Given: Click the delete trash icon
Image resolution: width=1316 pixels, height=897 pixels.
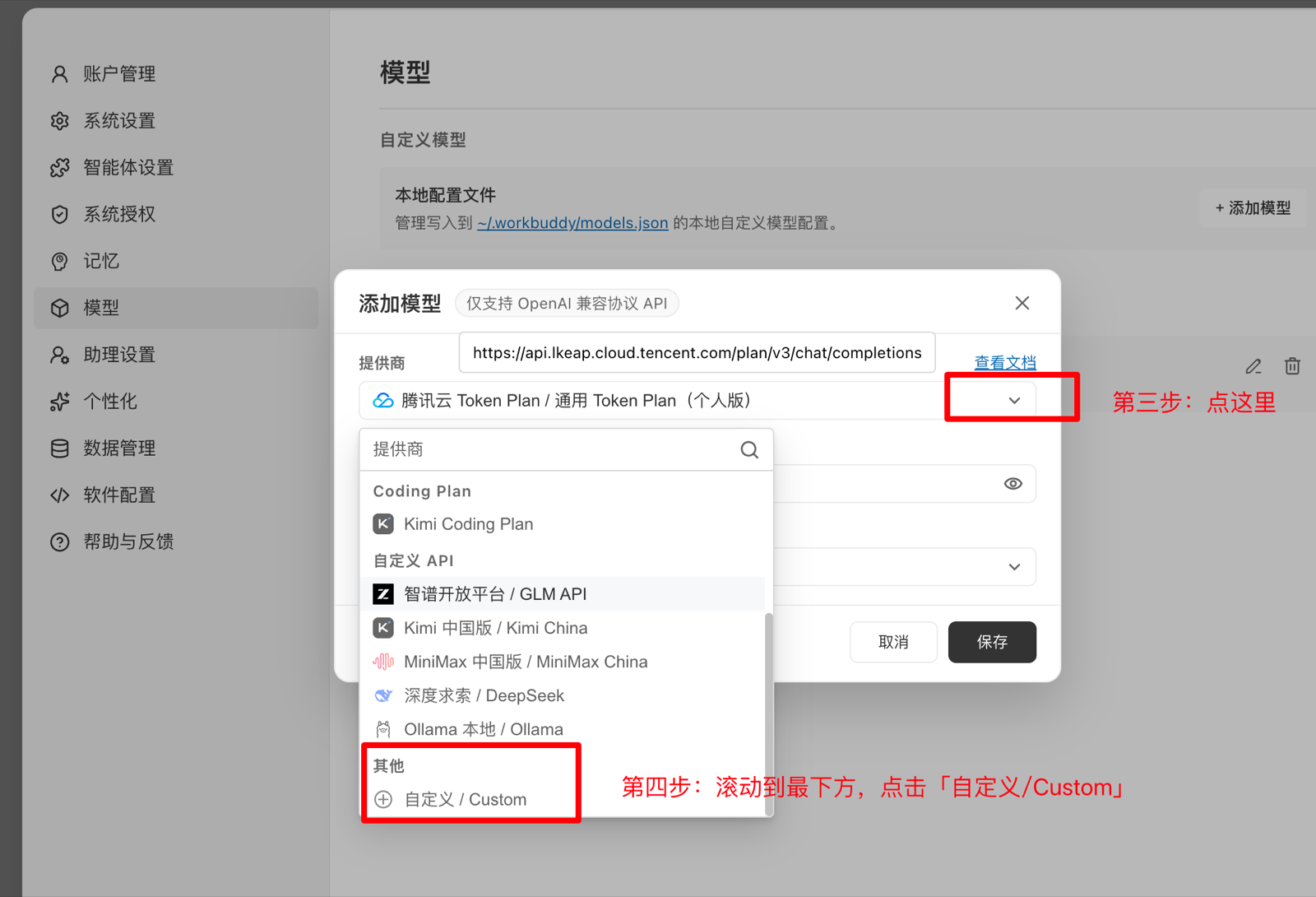Looking at the screenshot, I should [x=1292, y=366].
